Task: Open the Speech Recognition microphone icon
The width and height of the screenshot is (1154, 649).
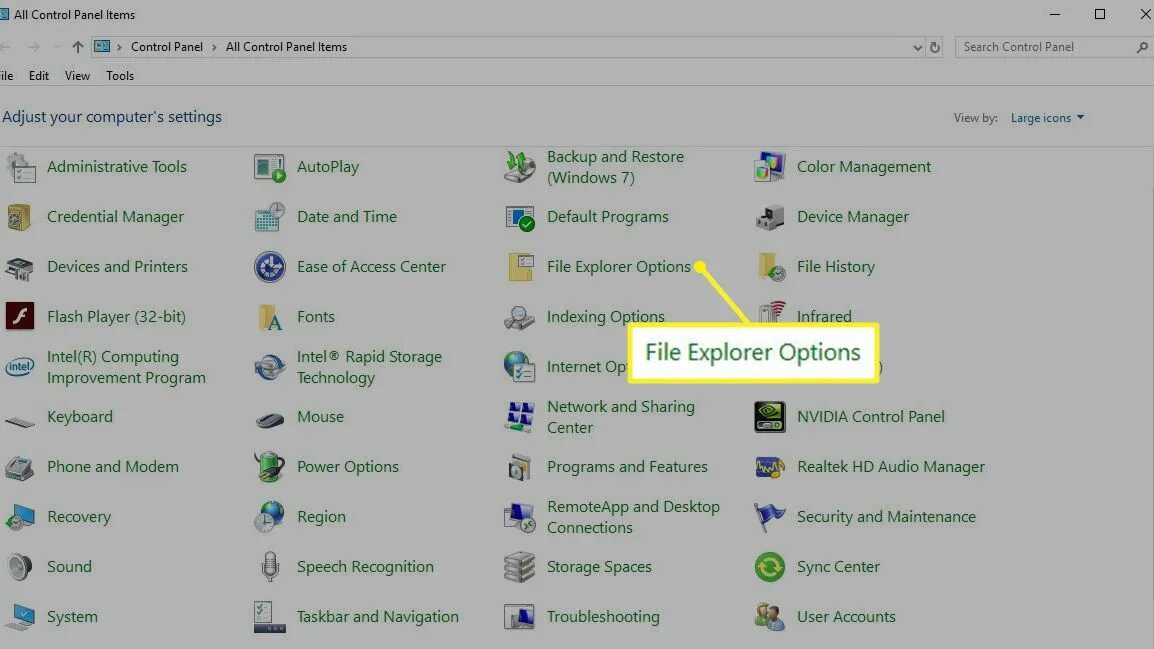Action: tap(270, 567)
